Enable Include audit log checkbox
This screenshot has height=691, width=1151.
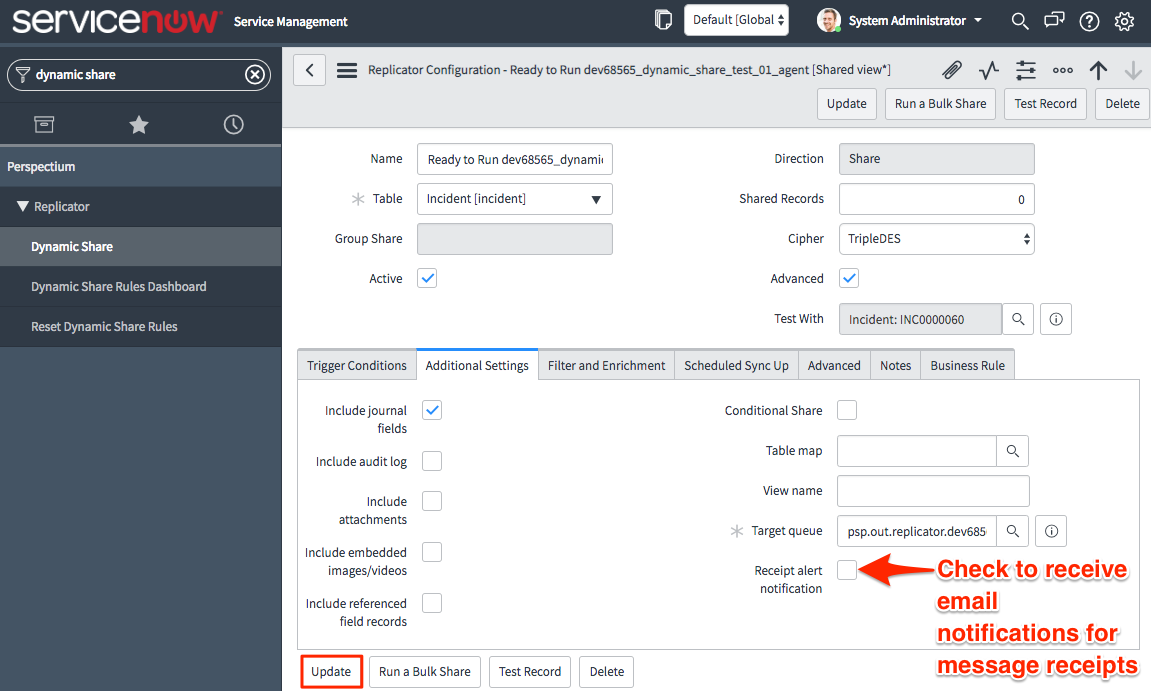(432, 461)
